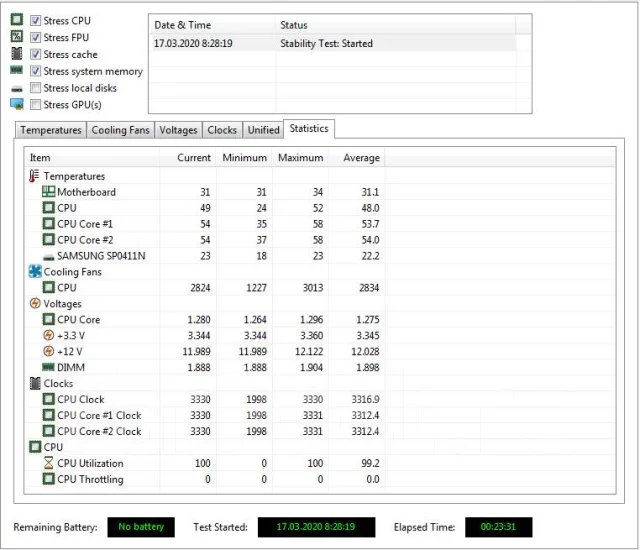
Task: Click the CPU group icon
Action: pos(35,447)
